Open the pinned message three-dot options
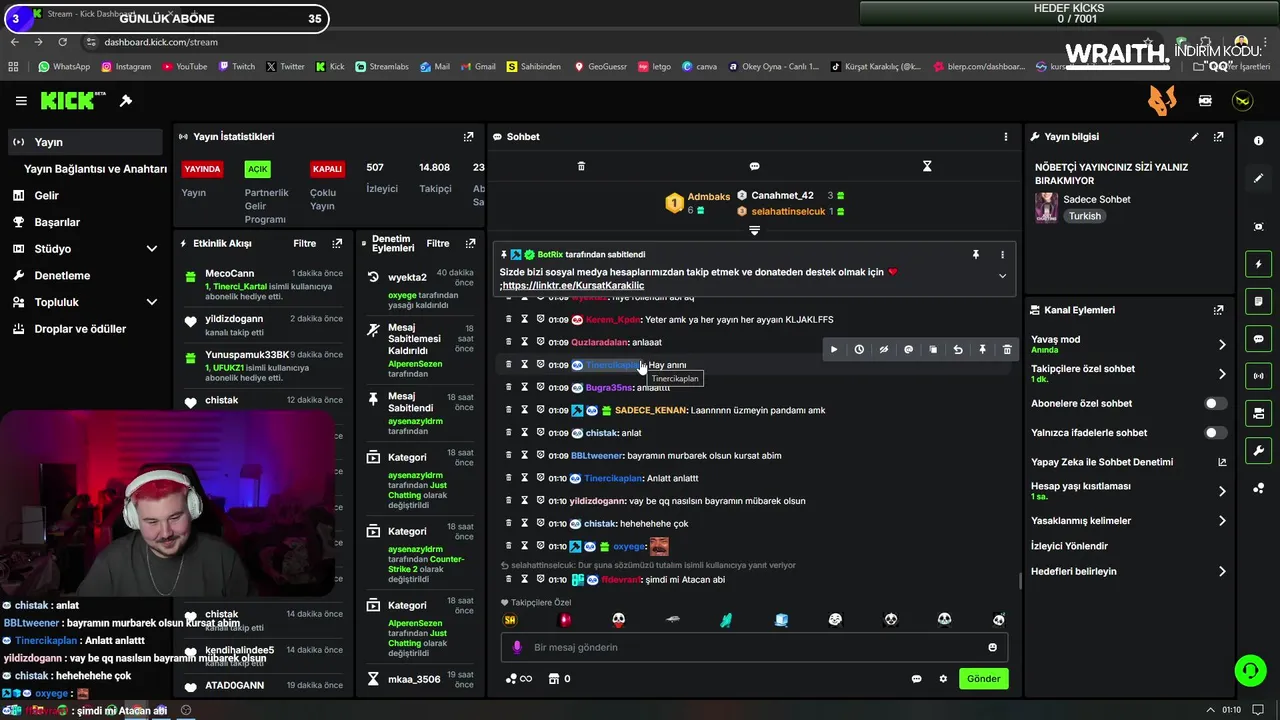The width and height of the screenshot is (1280, 720). [1002, 255]
